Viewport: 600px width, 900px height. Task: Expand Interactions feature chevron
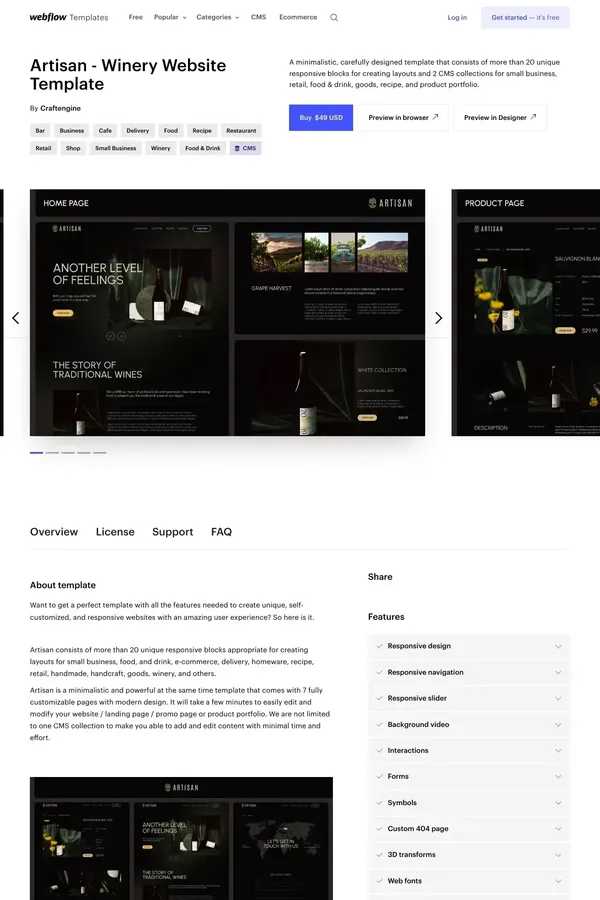point(558,751)
